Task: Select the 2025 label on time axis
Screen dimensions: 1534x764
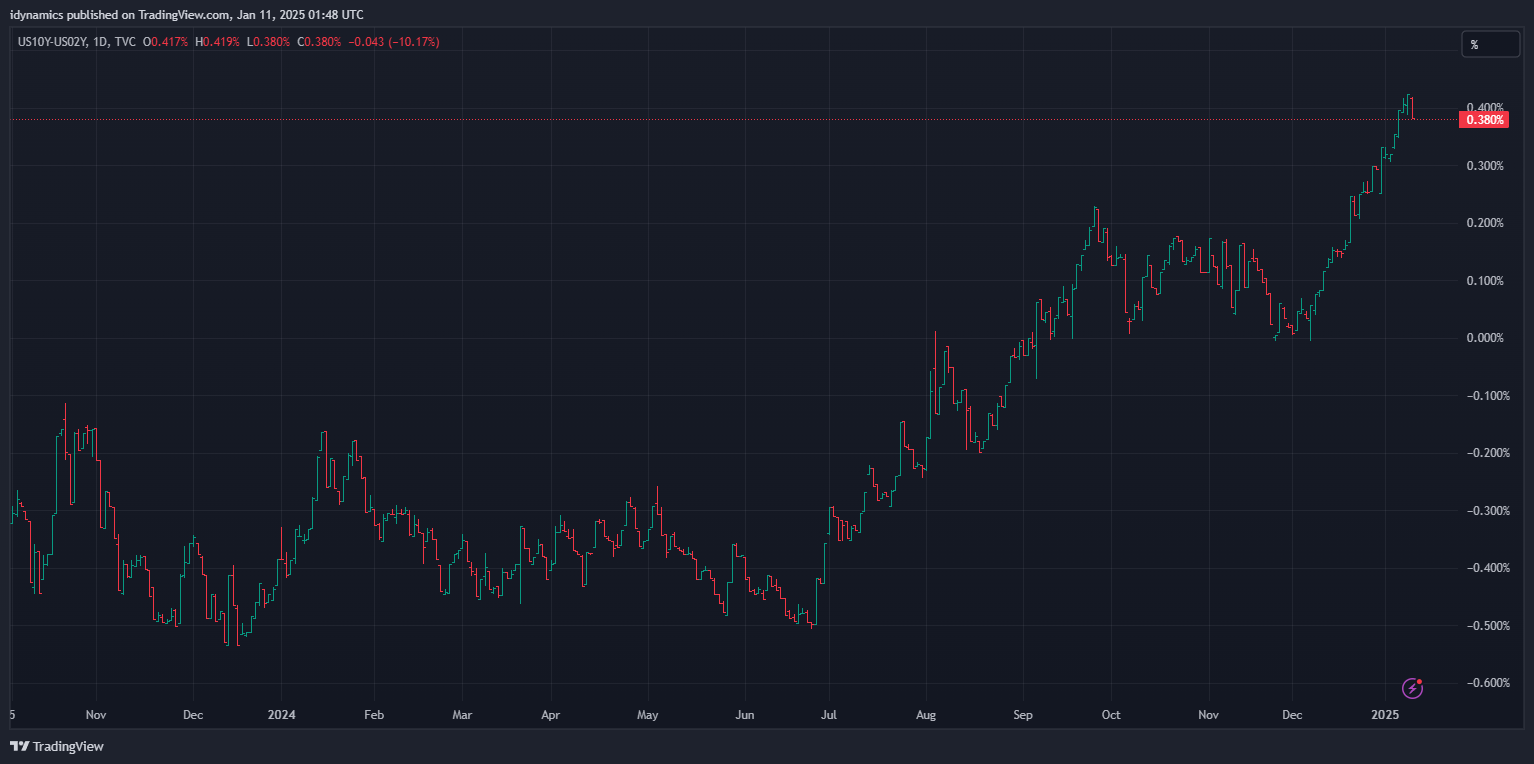Action: [x=1384, y=715]
